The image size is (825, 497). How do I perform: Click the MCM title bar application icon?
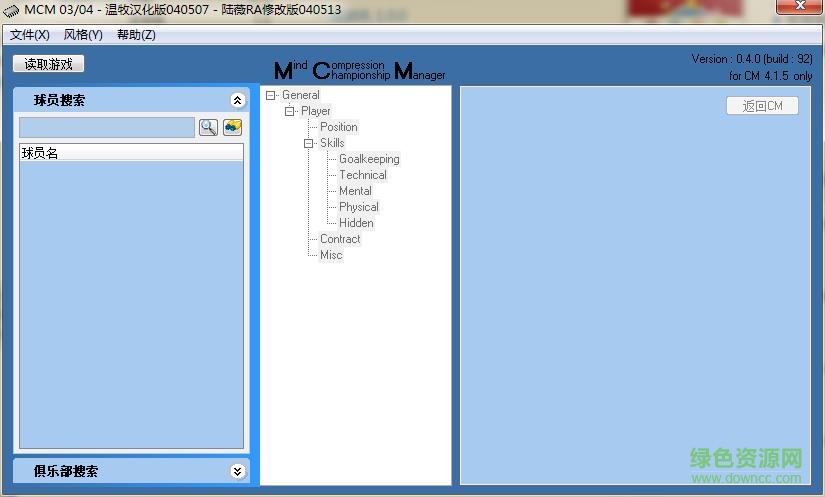(x=11, y=11)
